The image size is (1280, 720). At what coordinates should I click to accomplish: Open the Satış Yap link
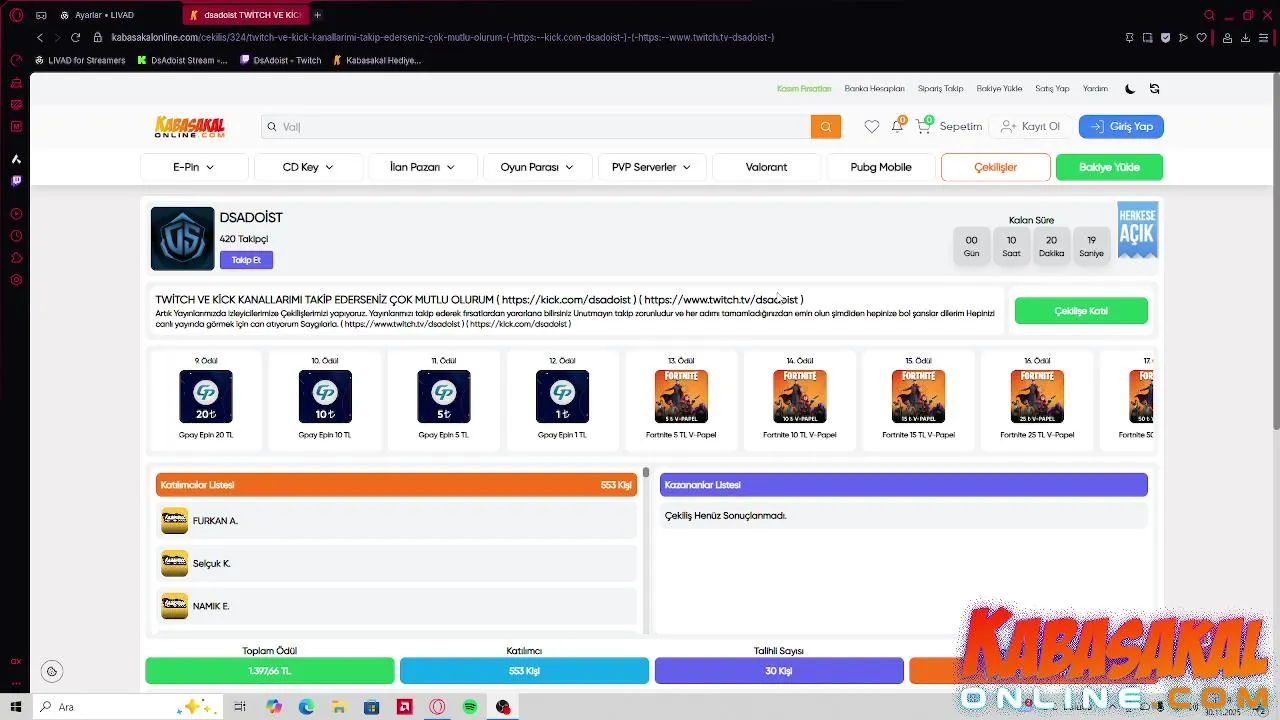coord(1052,89)
